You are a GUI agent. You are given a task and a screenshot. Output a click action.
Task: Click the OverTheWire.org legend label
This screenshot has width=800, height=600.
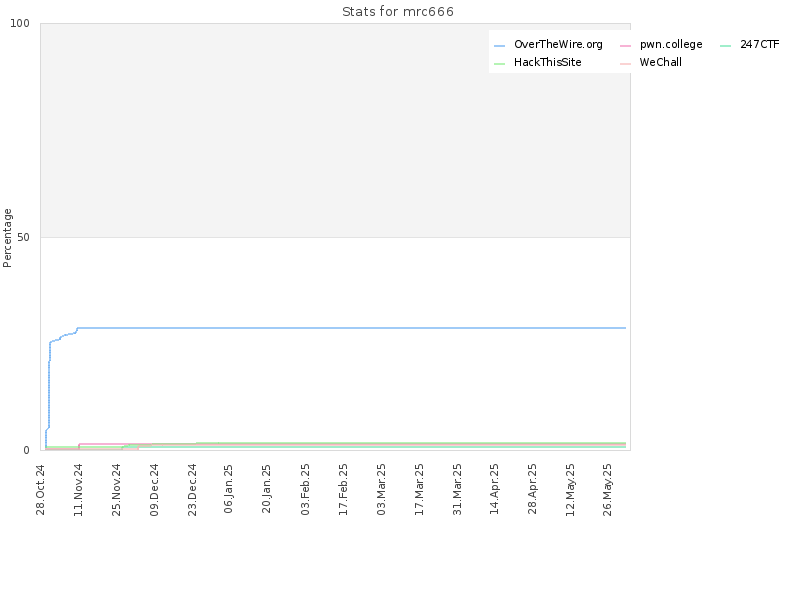[558, 44]
